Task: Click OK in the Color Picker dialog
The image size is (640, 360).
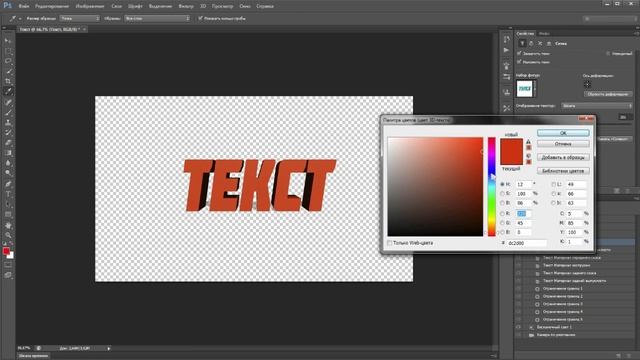Action: [x=563, y=133]
